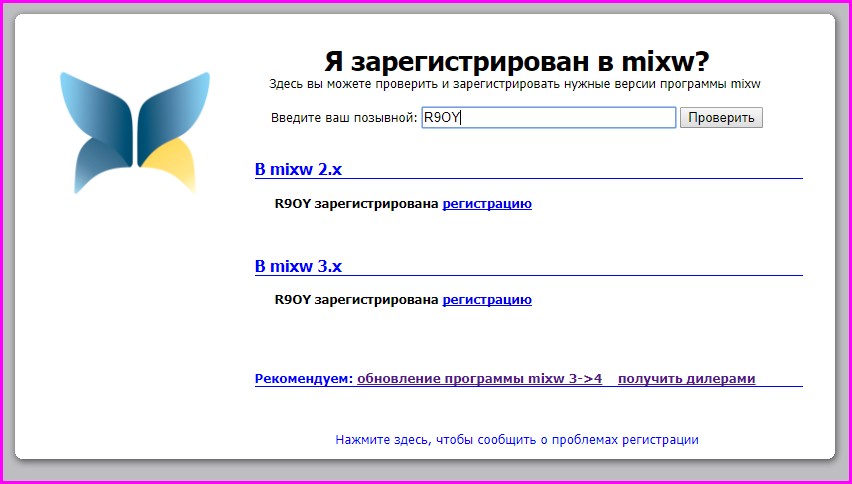The image size is (852, 484).
Task: Follow the регистрацию link under mixw 3.x
Action: pyautogui.click(x=487, y=300)
